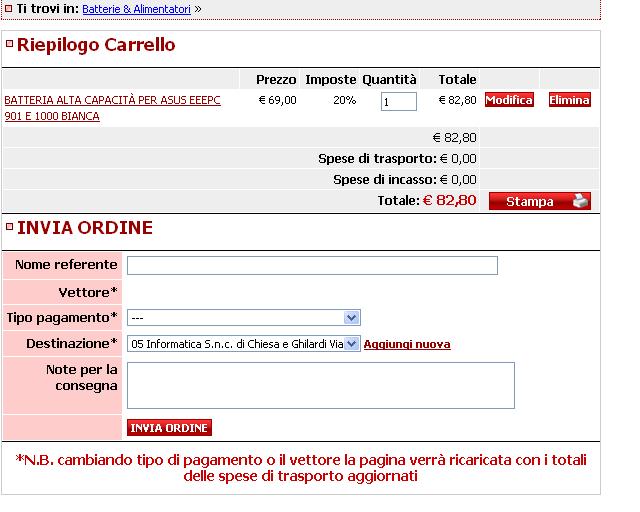The width and height of the screenshot is (640, 512).
Task: Click inside the Note per la consegna textarea
Action: [321, 385]
